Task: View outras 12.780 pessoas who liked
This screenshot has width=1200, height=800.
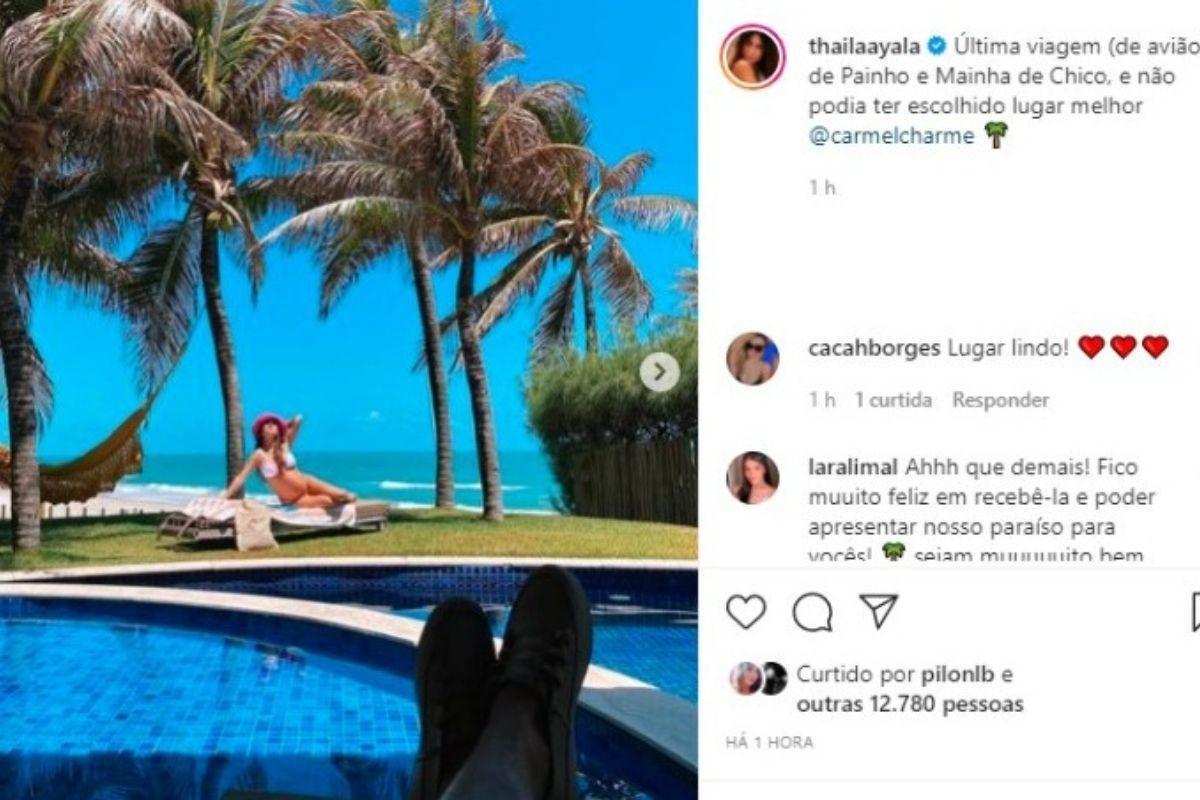Action: (x=910, y=704)
